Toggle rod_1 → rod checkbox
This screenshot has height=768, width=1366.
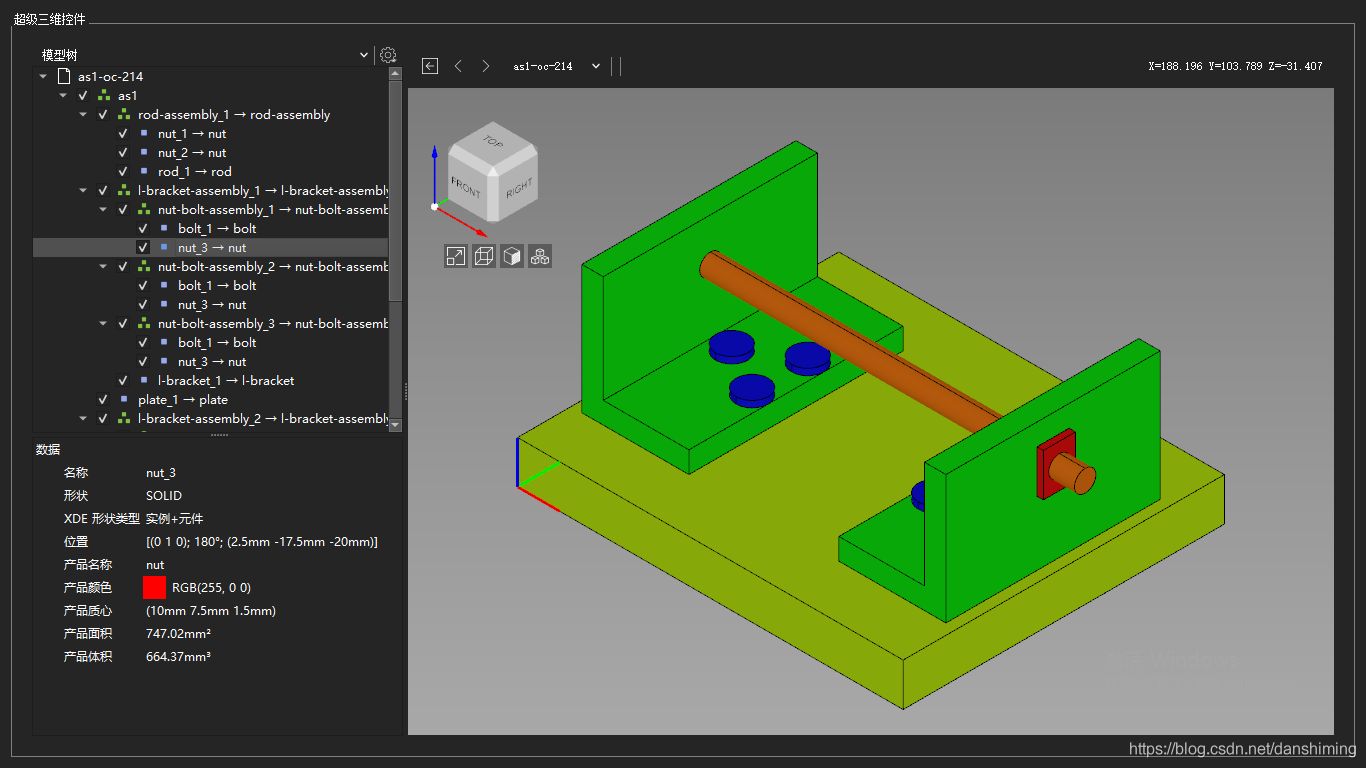point(123,172)
